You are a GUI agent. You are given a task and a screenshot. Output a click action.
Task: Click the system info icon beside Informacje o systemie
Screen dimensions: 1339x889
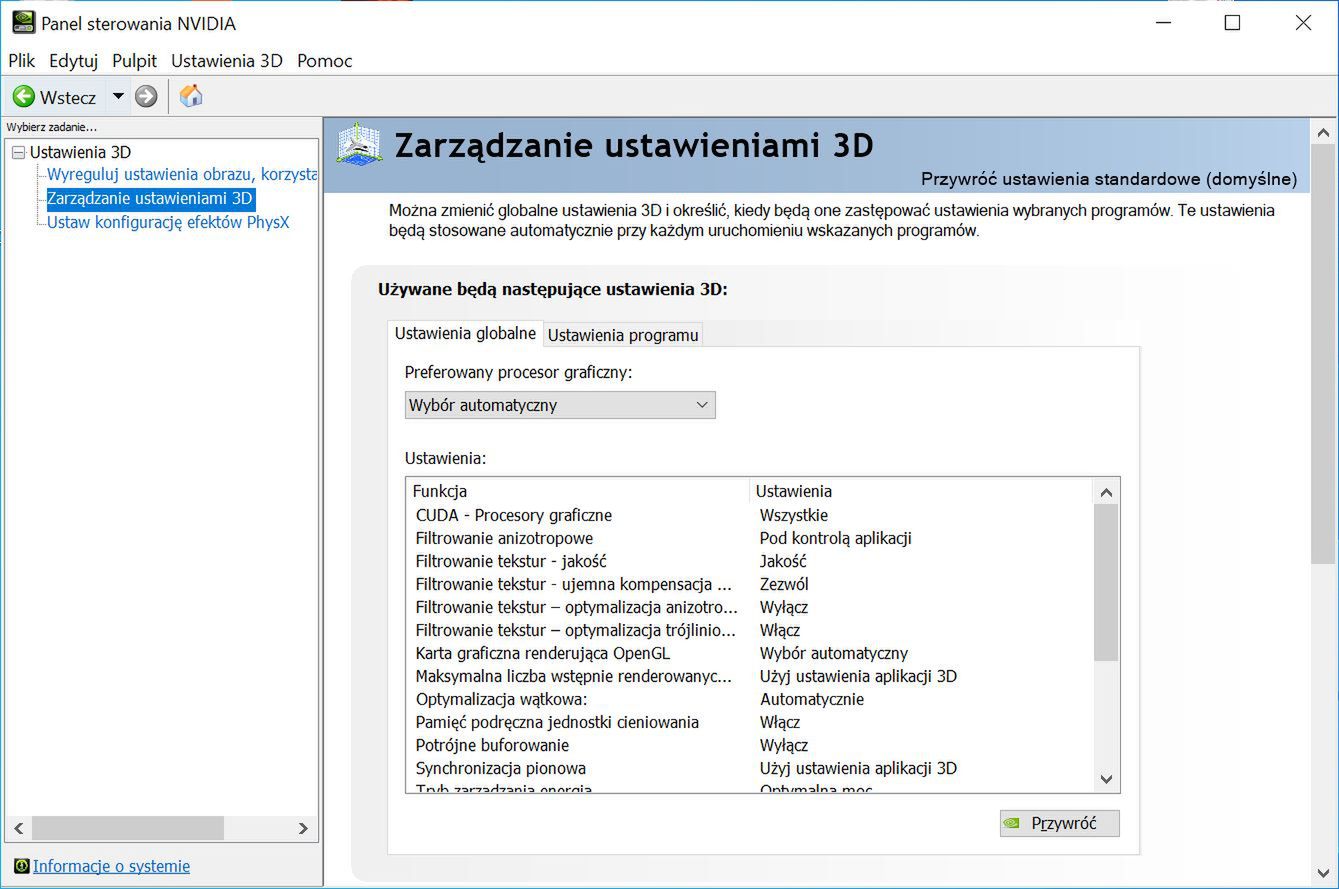21,866
